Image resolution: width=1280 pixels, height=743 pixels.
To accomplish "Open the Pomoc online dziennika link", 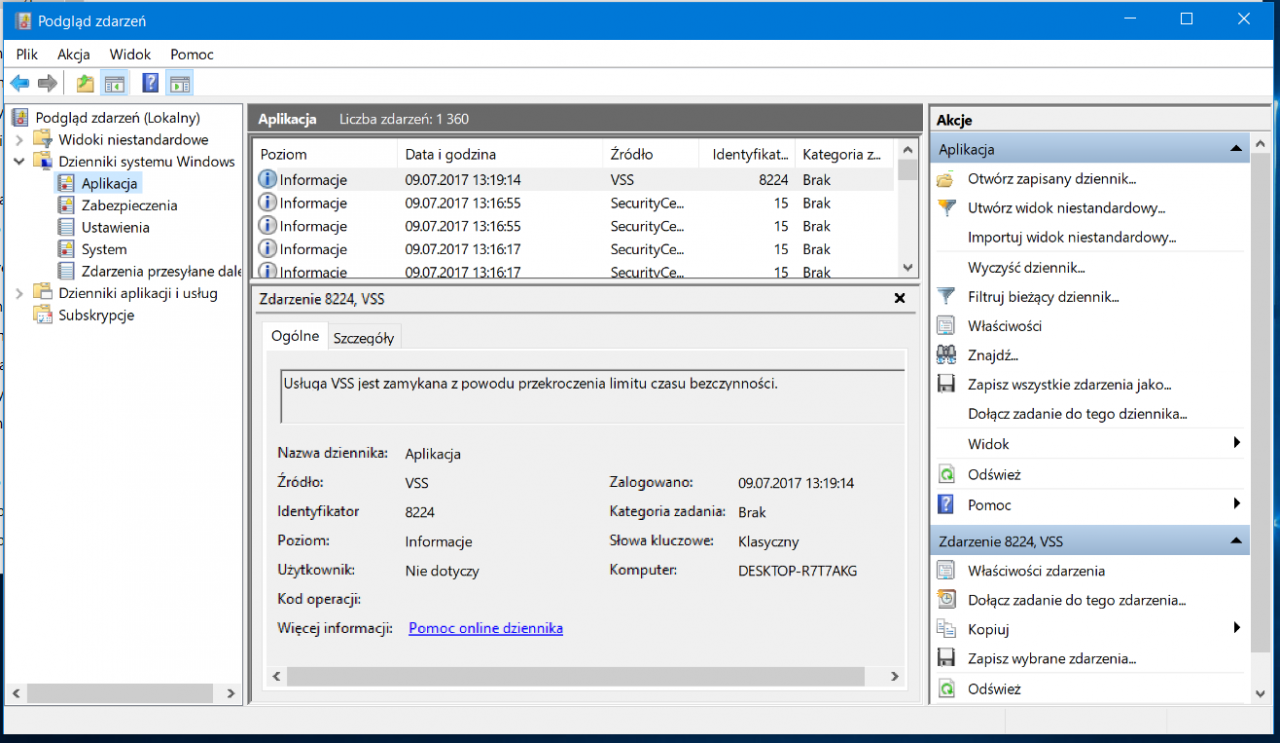I will 485,628.
